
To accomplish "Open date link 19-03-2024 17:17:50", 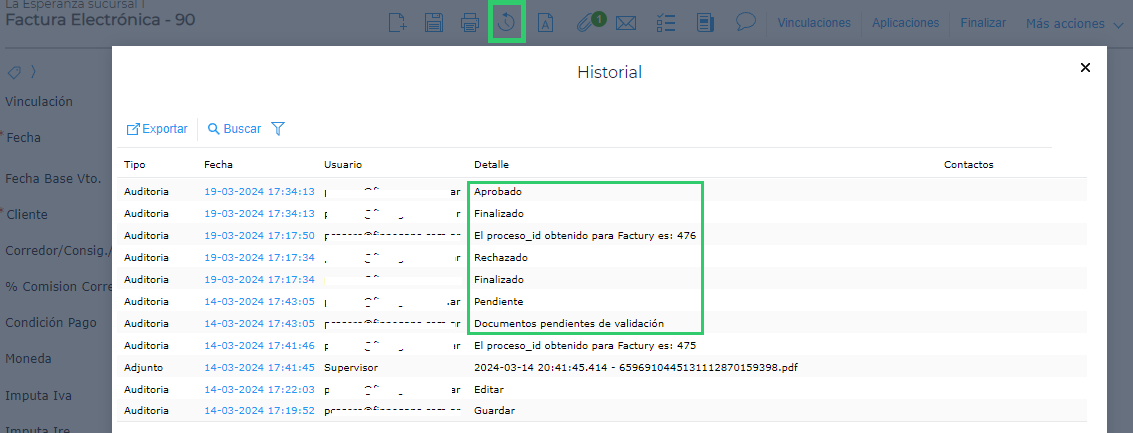I will 259,236.
